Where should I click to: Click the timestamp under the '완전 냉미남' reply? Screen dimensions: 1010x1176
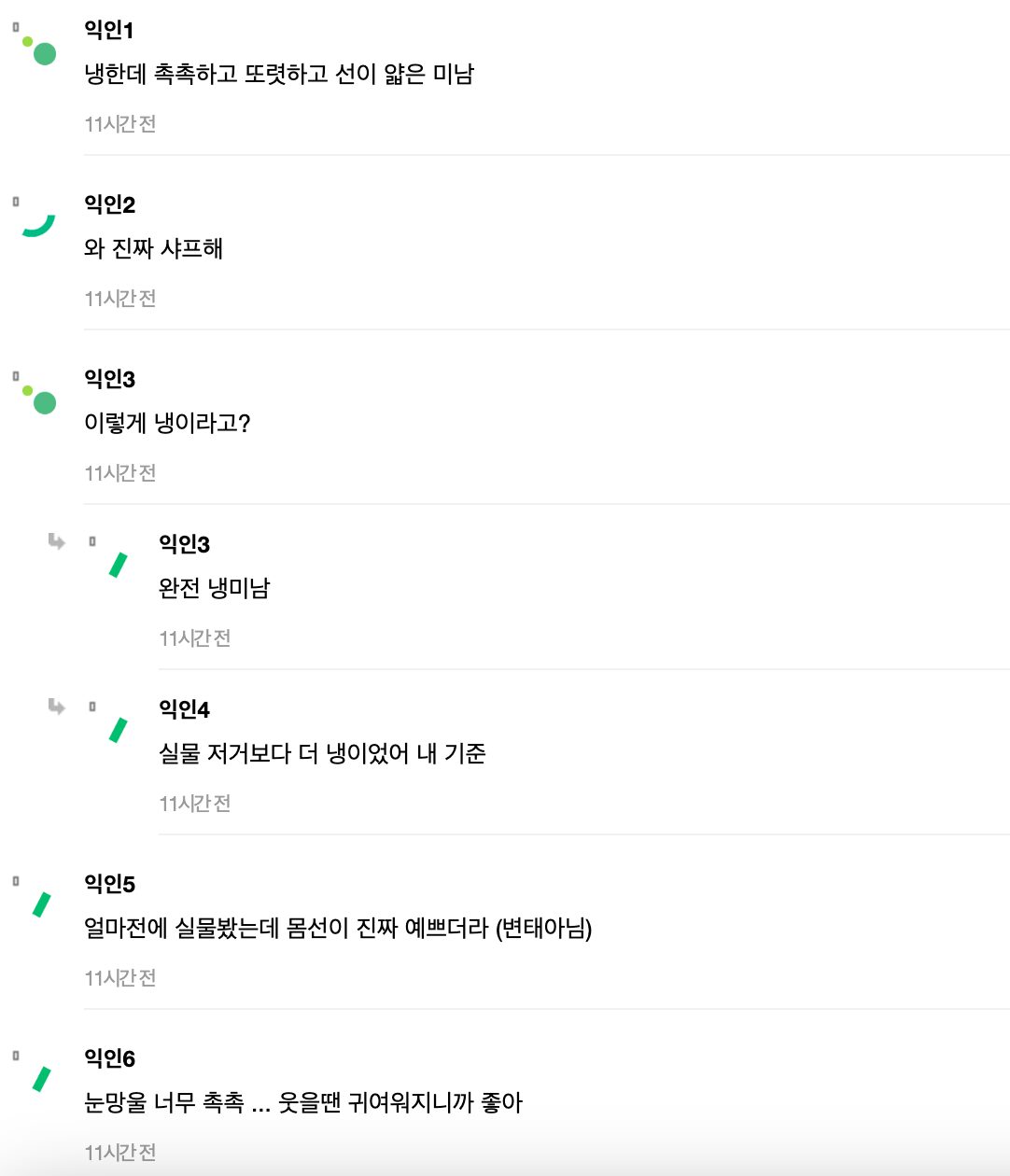pyautogui.click(x=195, y=638)
